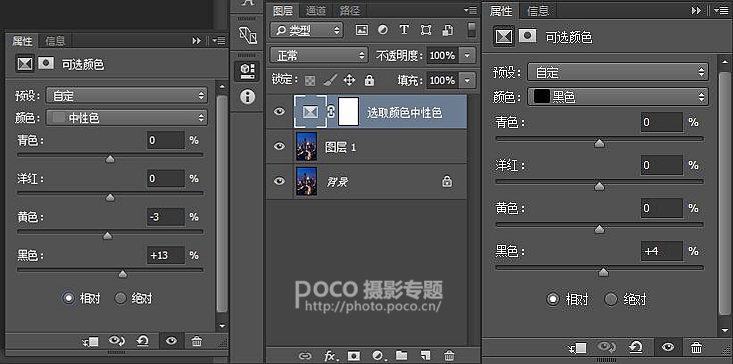Viewport: 733px width, 364px height.
Task: Open 颜色 dropdown showing 中性色
Action: [x=126, y=118]
